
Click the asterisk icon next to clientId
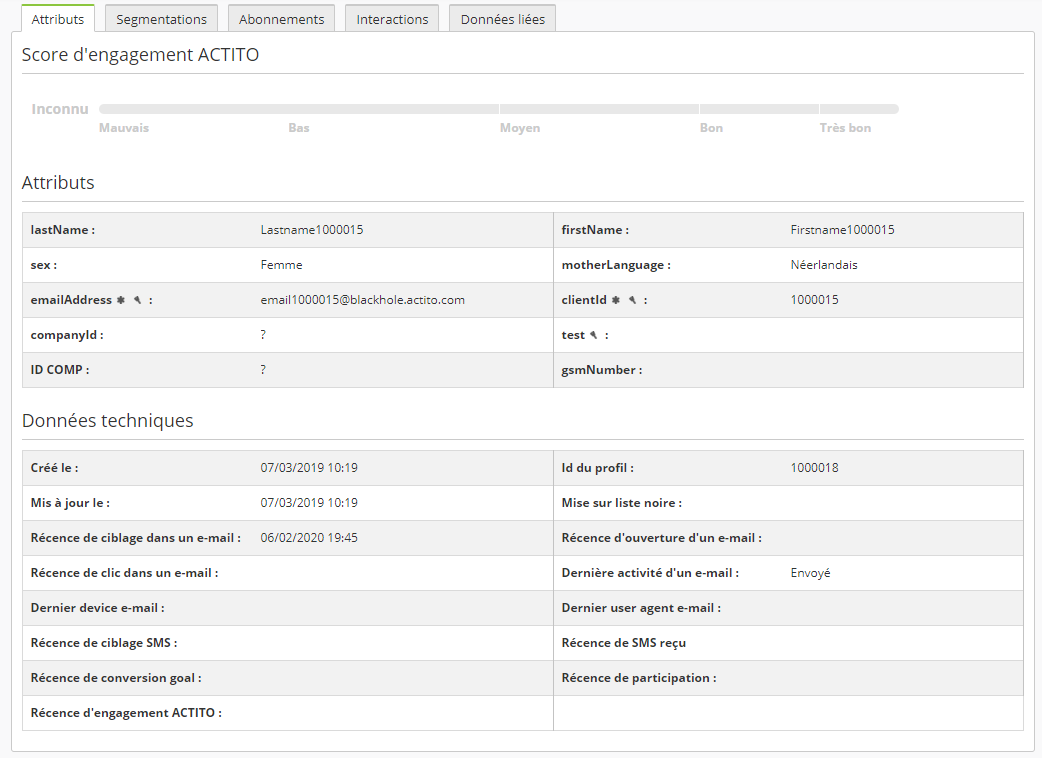click(616, 300)
